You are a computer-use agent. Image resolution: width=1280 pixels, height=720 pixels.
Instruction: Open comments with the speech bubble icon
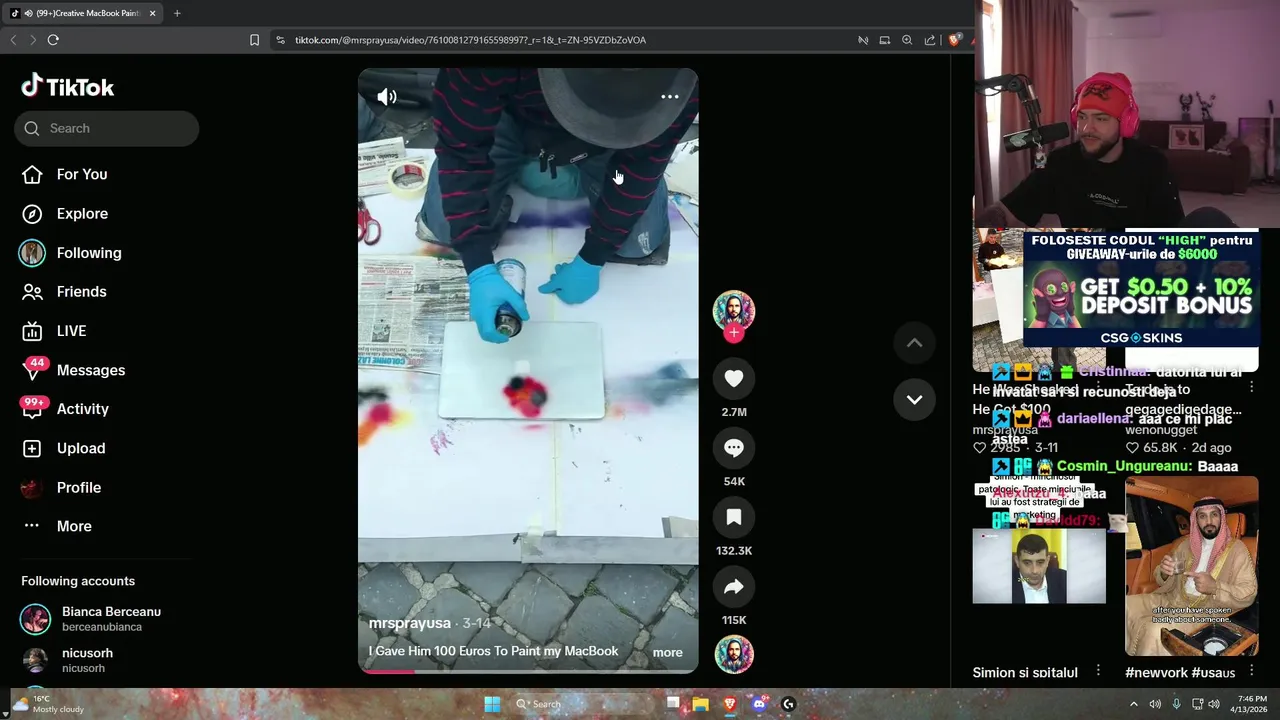tap(734, 448)
